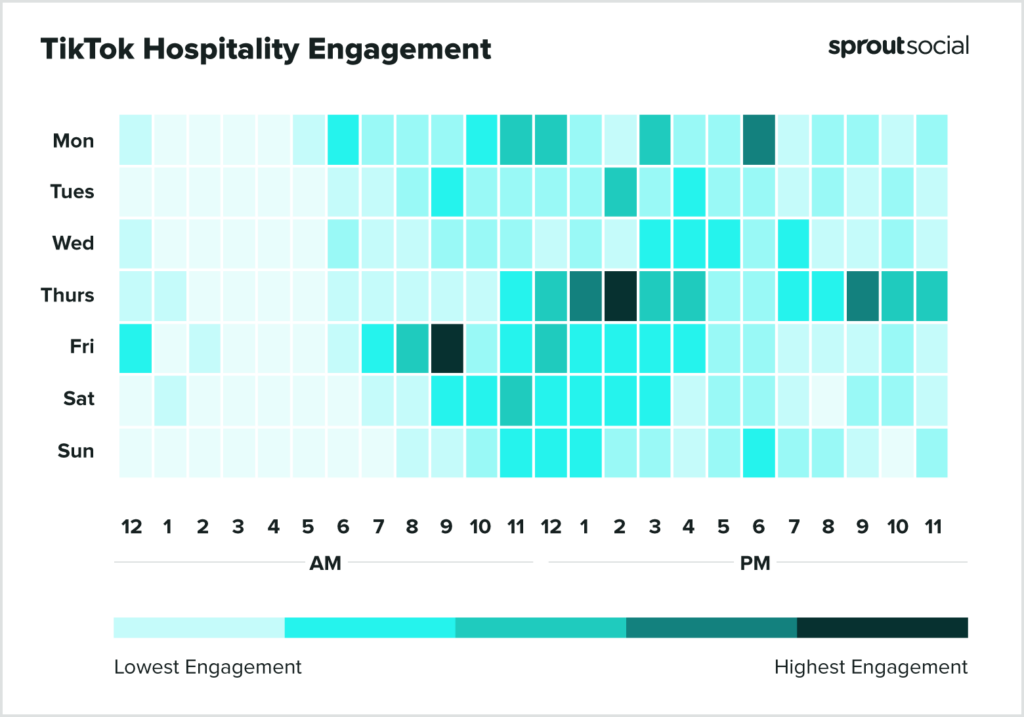Click the "AM" axis label
The height and width of the screenshot is (717, 1024).
click(325, 563)
